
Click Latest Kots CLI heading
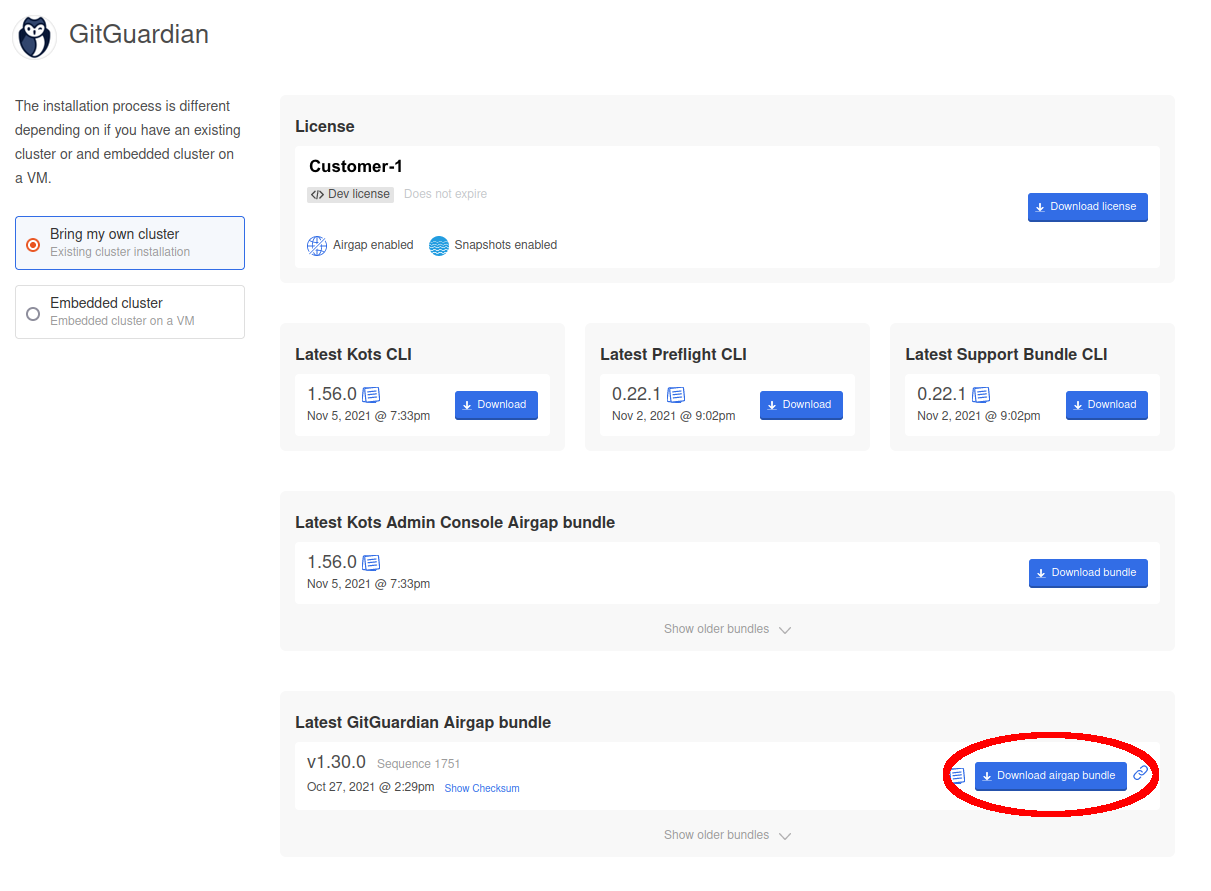point(353,354)
